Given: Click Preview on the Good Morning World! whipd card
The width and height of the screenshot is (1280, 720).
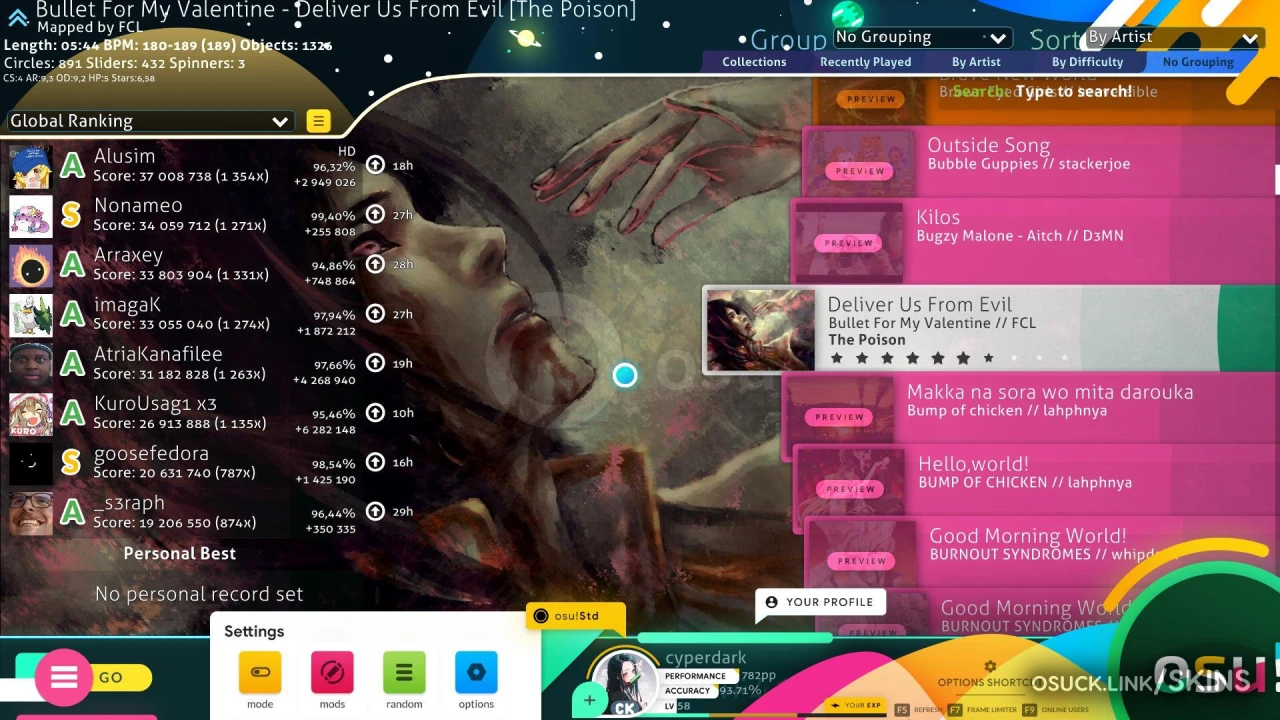Looking at the screenshot, I should point(862,561).
